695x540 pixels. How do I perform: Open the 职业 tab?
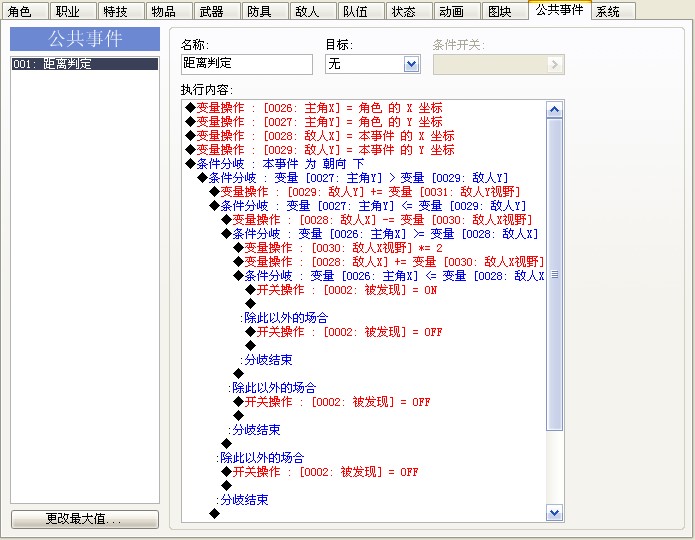tap(73, 11)
